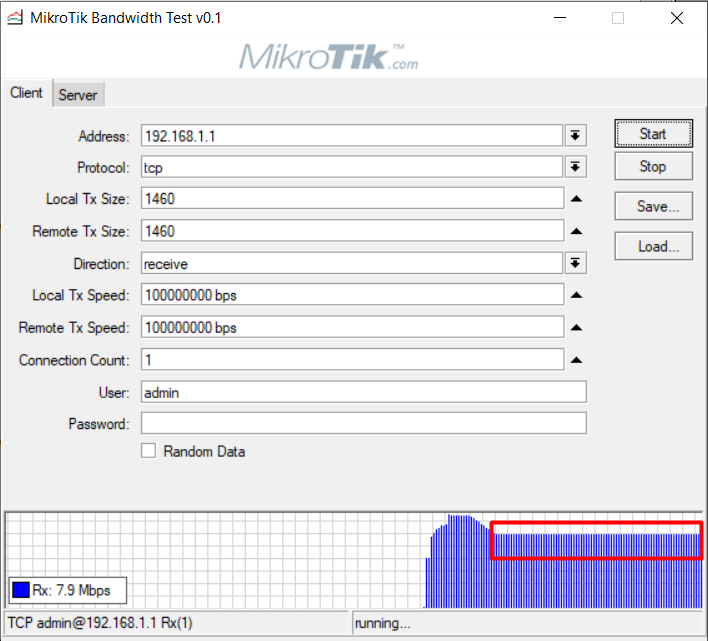
Task: Click the MikroTik.com logo
Action: click(x=328, y=56)
